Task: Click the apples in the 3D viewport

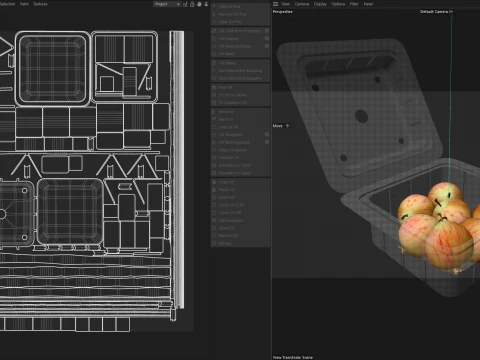Action: 438,227
